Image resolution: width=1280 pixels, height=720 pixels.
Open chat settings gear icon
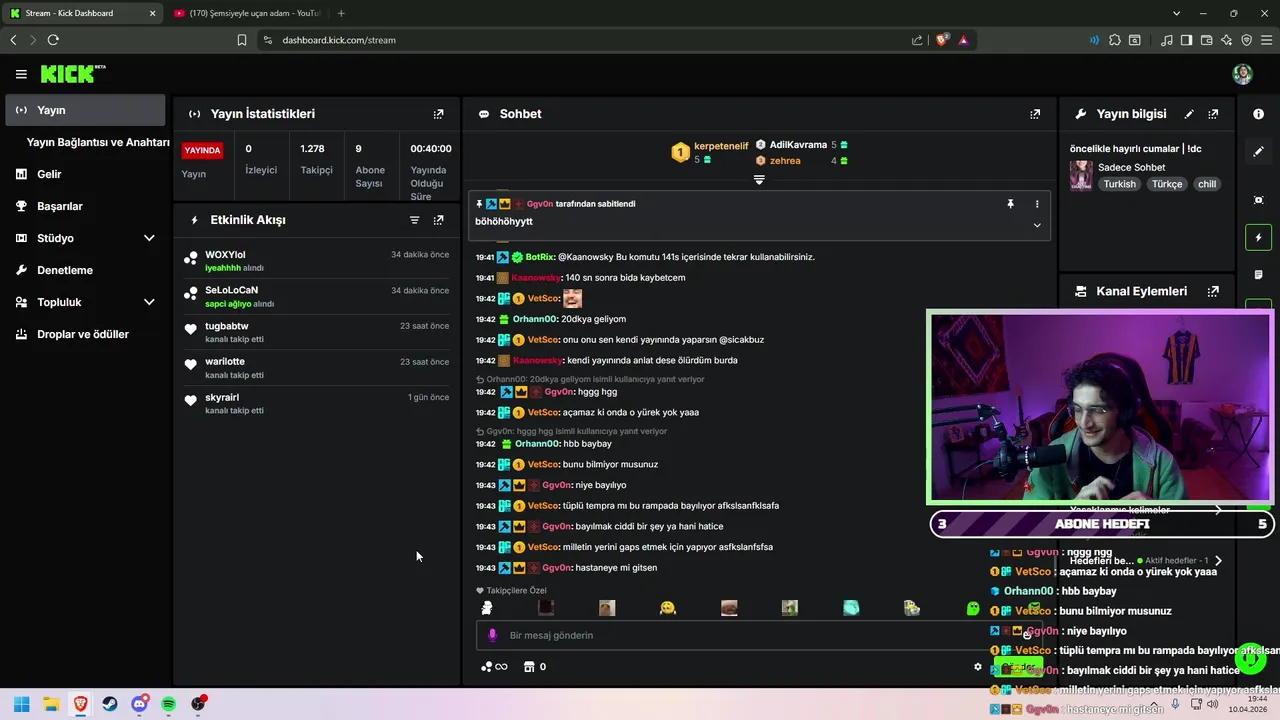978,667
